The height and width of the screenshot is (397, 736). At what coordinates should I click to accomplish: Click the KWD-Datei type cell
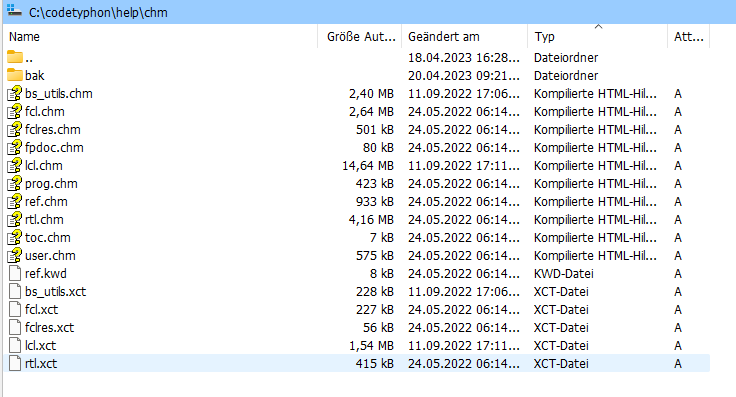pos(563,273)
